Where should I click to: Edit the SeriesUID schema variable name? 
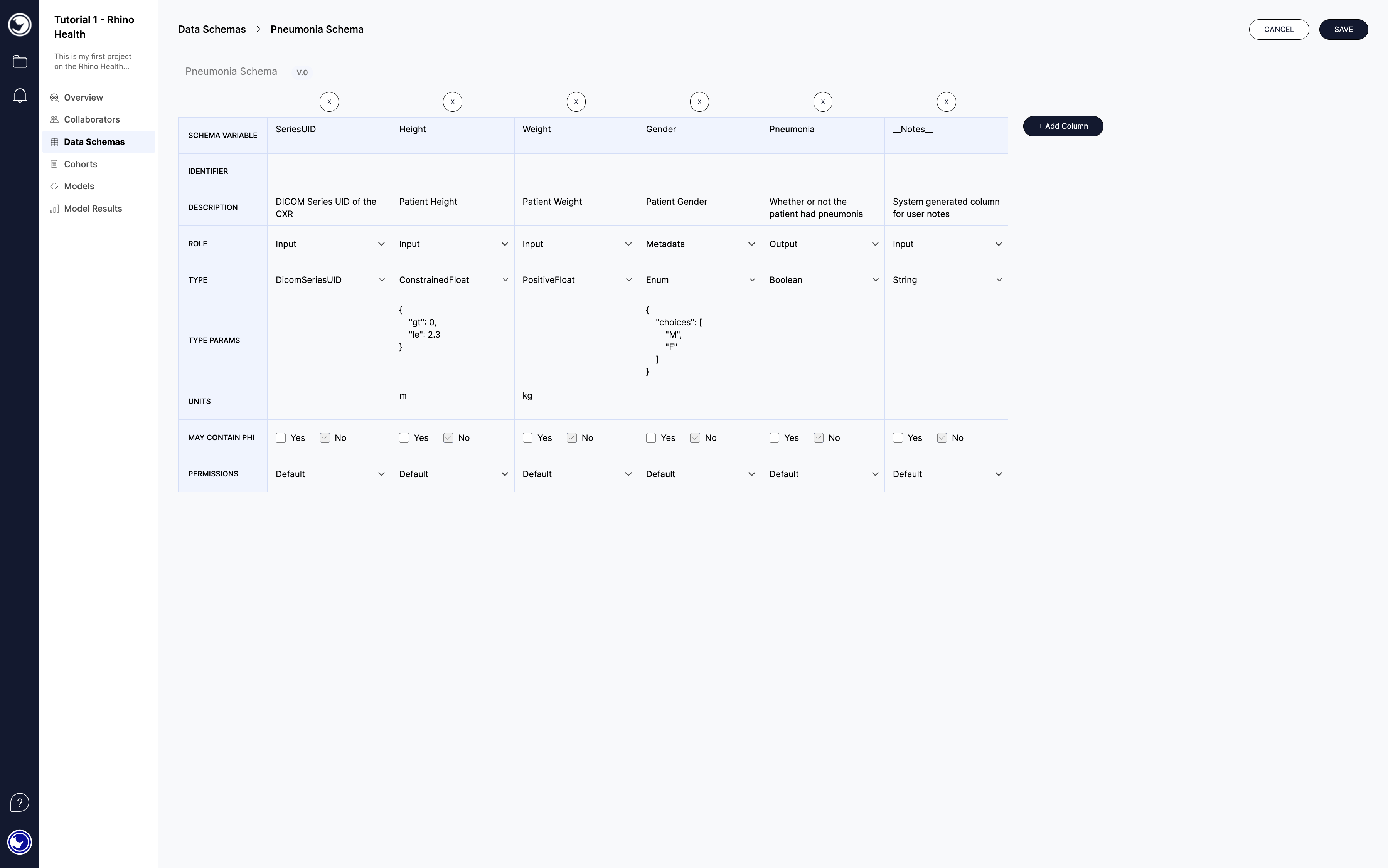click(x=329, y=136)
